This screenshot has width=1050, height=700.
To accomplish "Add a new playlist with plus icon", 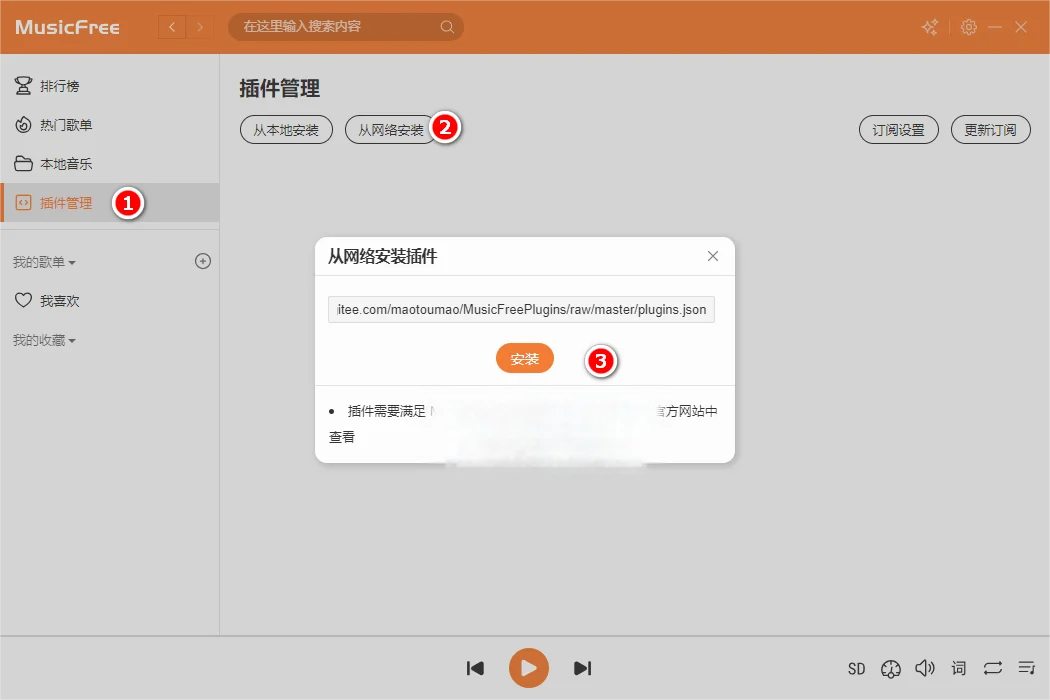I will click(203, 261).
